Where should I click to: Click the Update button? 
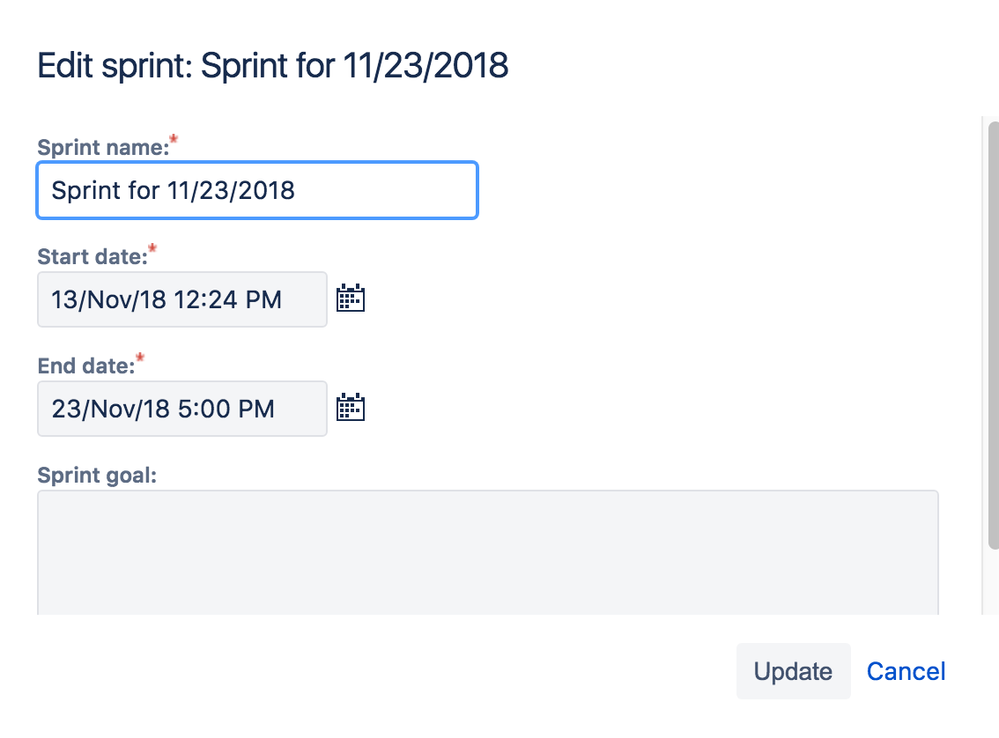[x=793, y=671]
